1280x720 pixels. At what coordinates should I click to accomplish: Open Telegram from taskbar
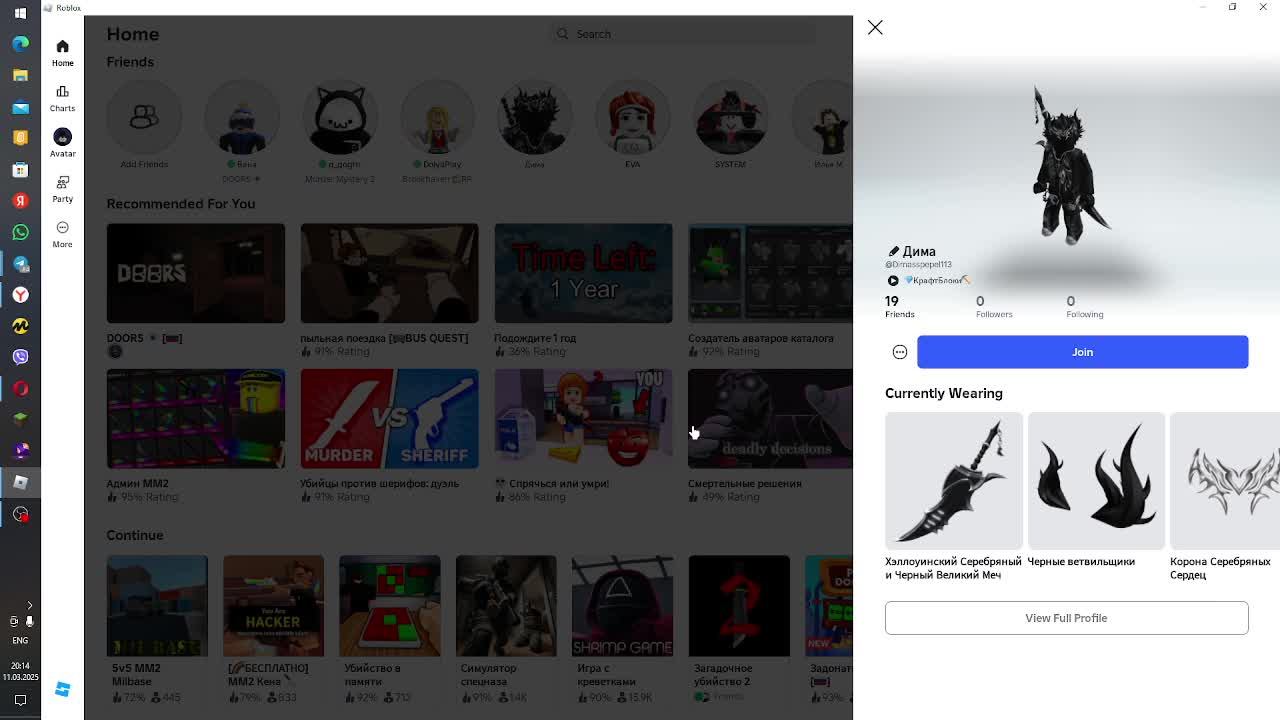coord(20,264)
